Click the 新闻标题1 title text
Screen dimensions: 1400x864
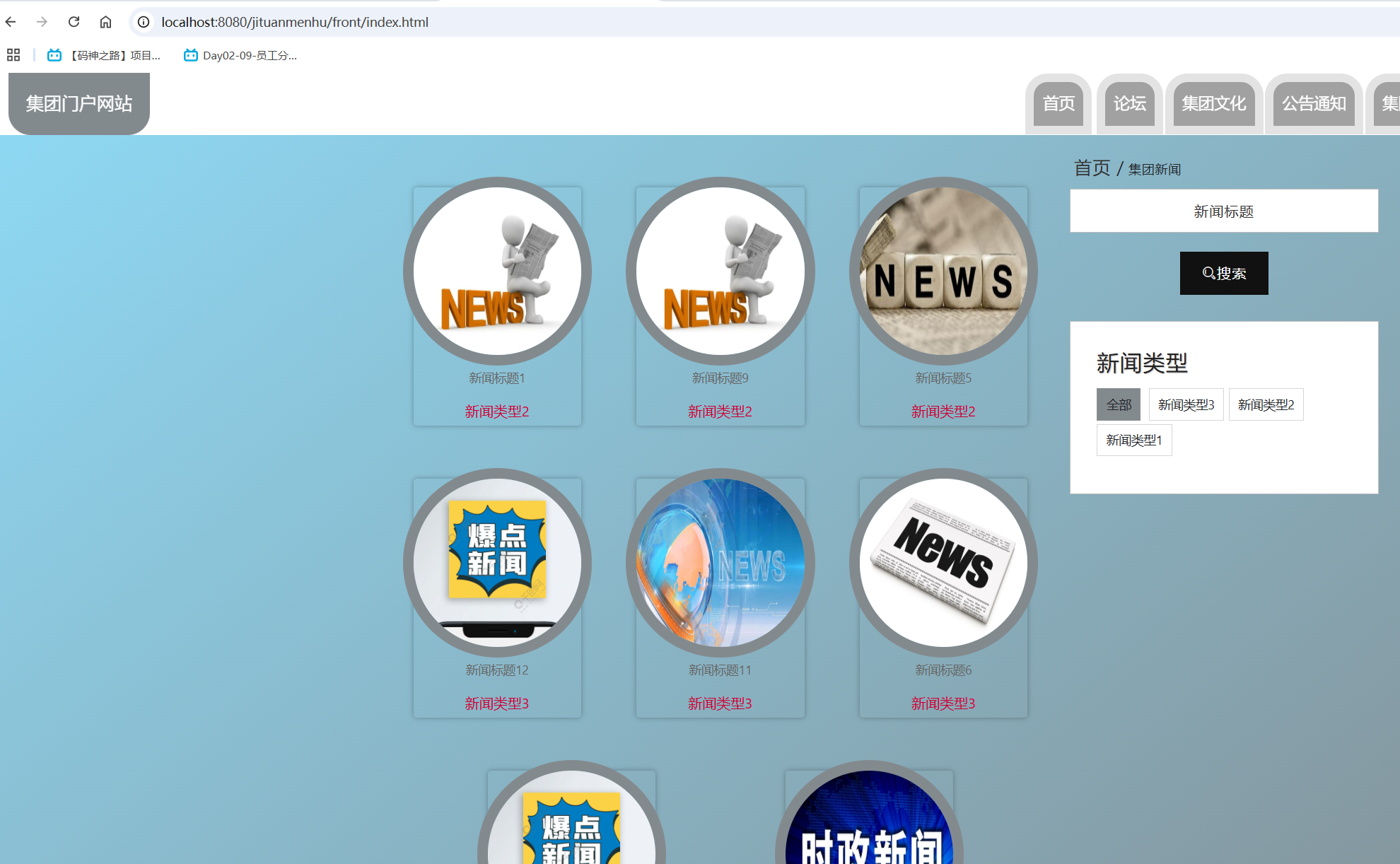point(497,378)
